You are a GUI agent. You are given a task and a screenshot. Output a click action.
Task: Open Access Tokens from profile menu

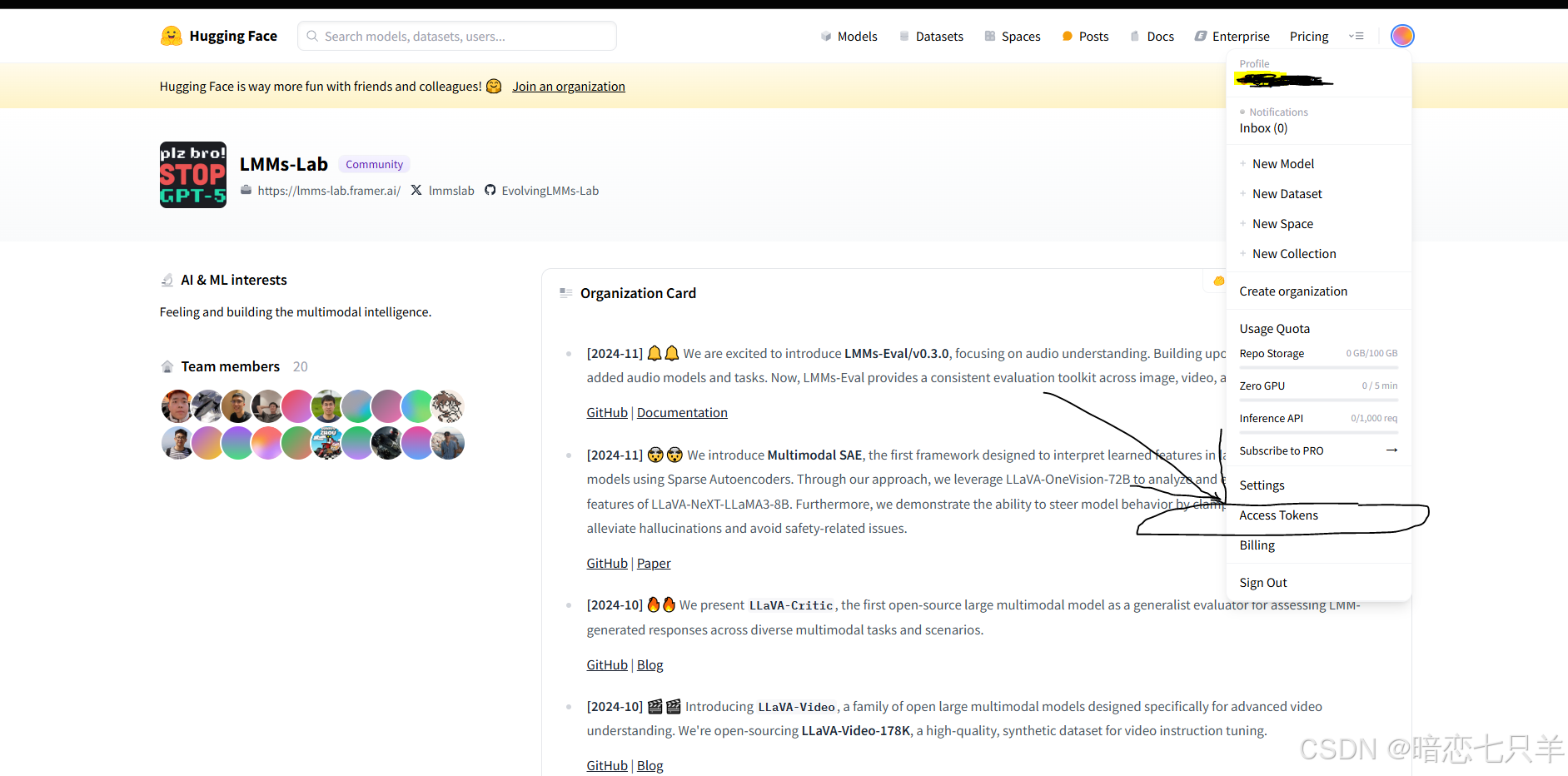click(1278, 515)
